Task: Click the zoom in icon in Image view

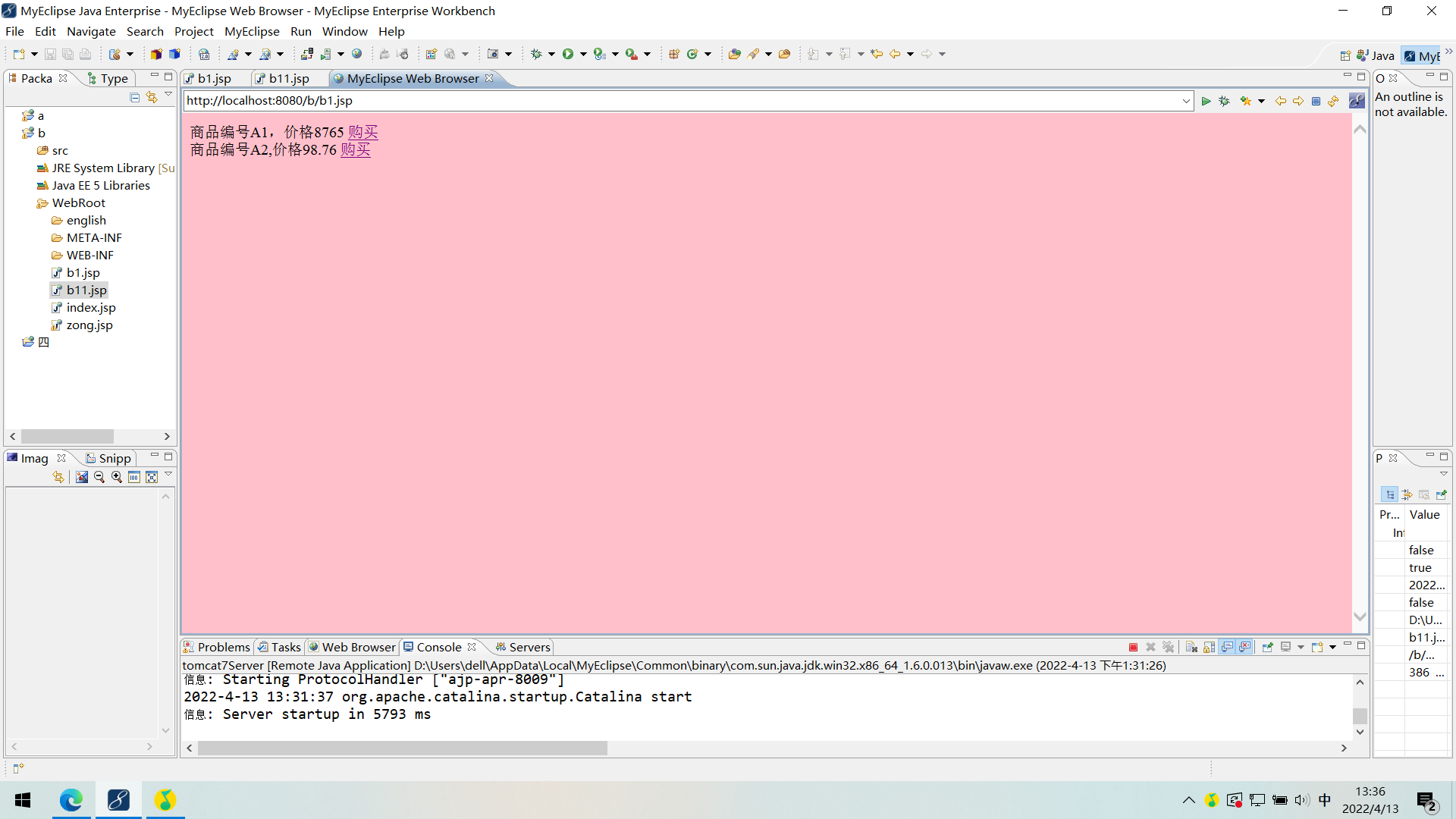Action: point(117,477)
